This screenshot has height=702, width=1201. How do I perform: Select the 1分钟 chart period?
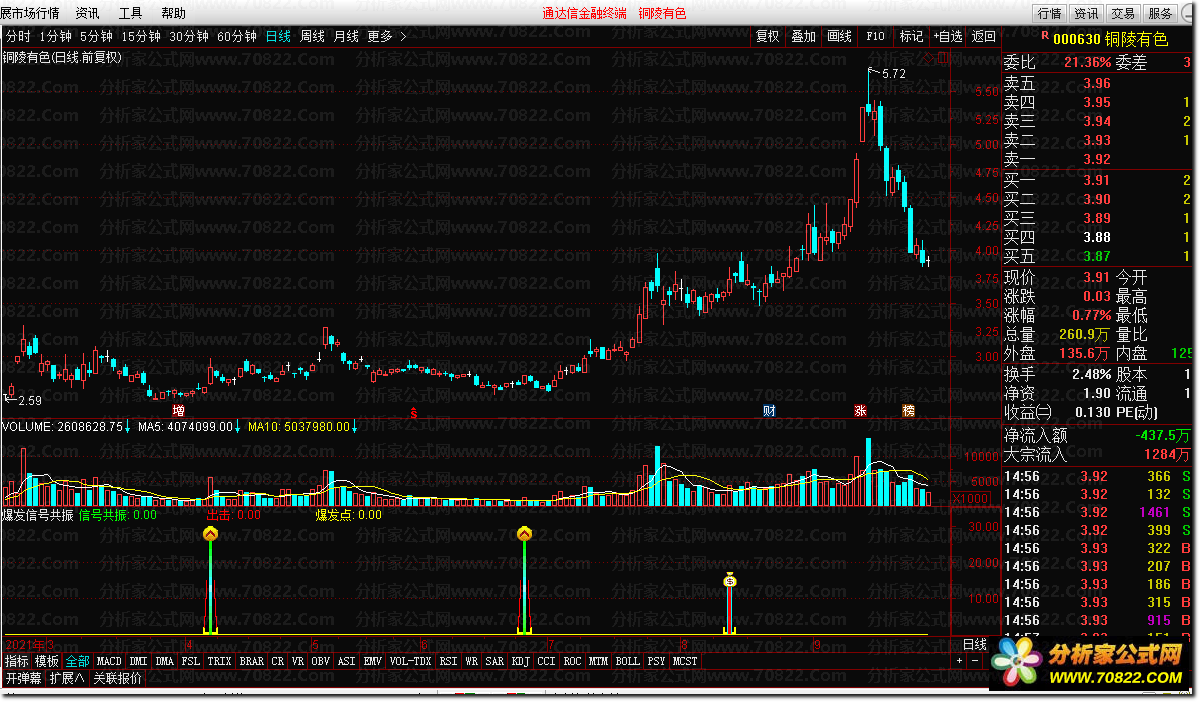point(56,36)
